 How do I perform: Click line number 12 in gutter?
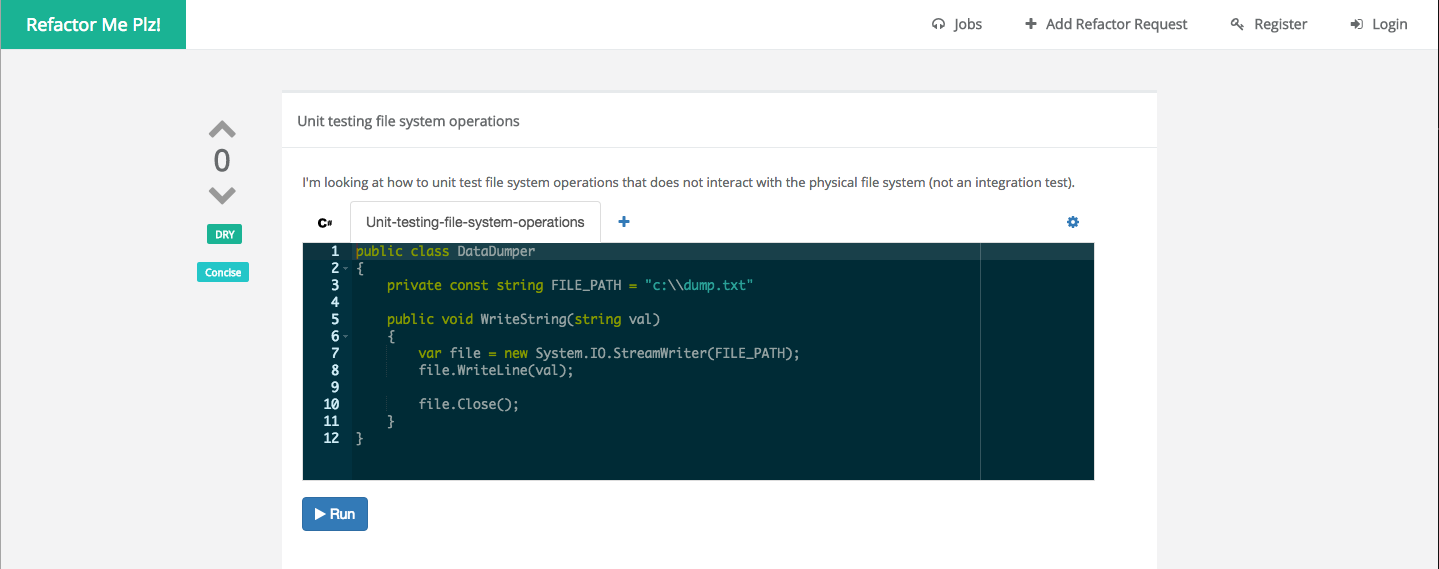click(331, 438)
